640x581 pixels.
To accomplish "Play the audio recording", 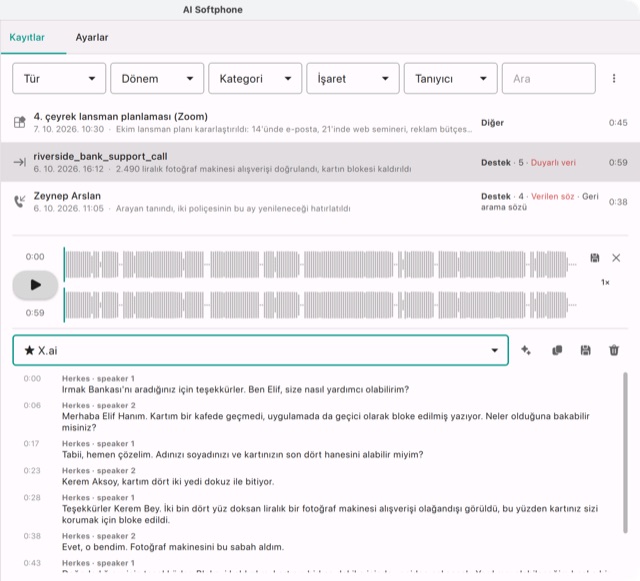I will click(x=35, y=285).
